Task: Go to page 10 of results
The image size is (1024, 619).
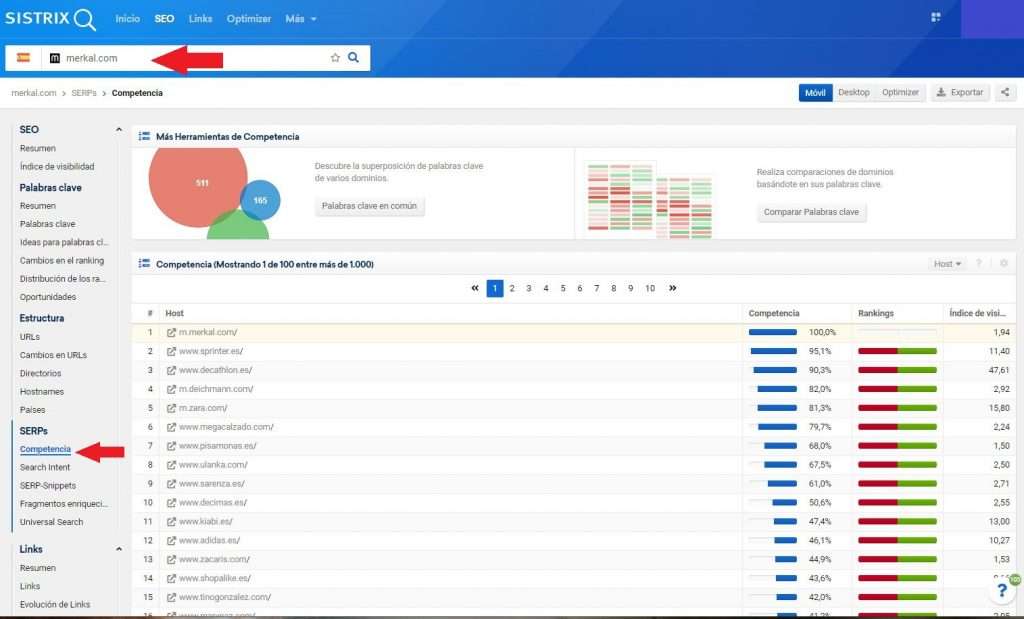Action: tap(650, 288)
